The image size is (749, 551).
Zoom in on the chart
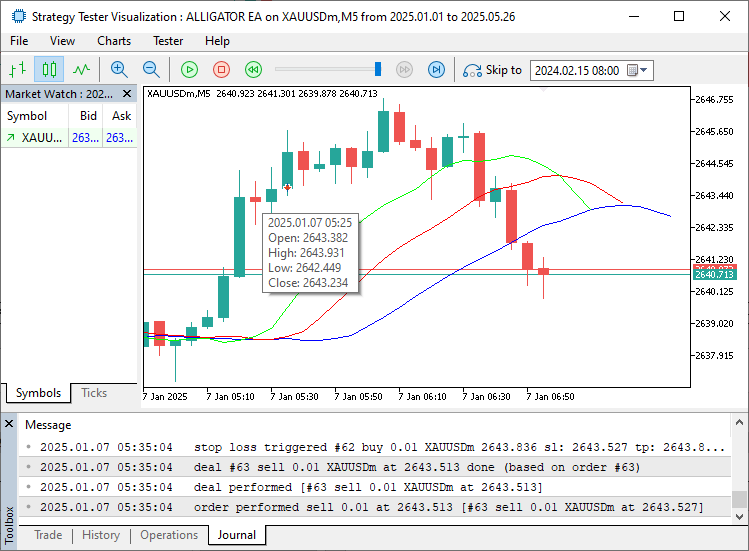119,69
